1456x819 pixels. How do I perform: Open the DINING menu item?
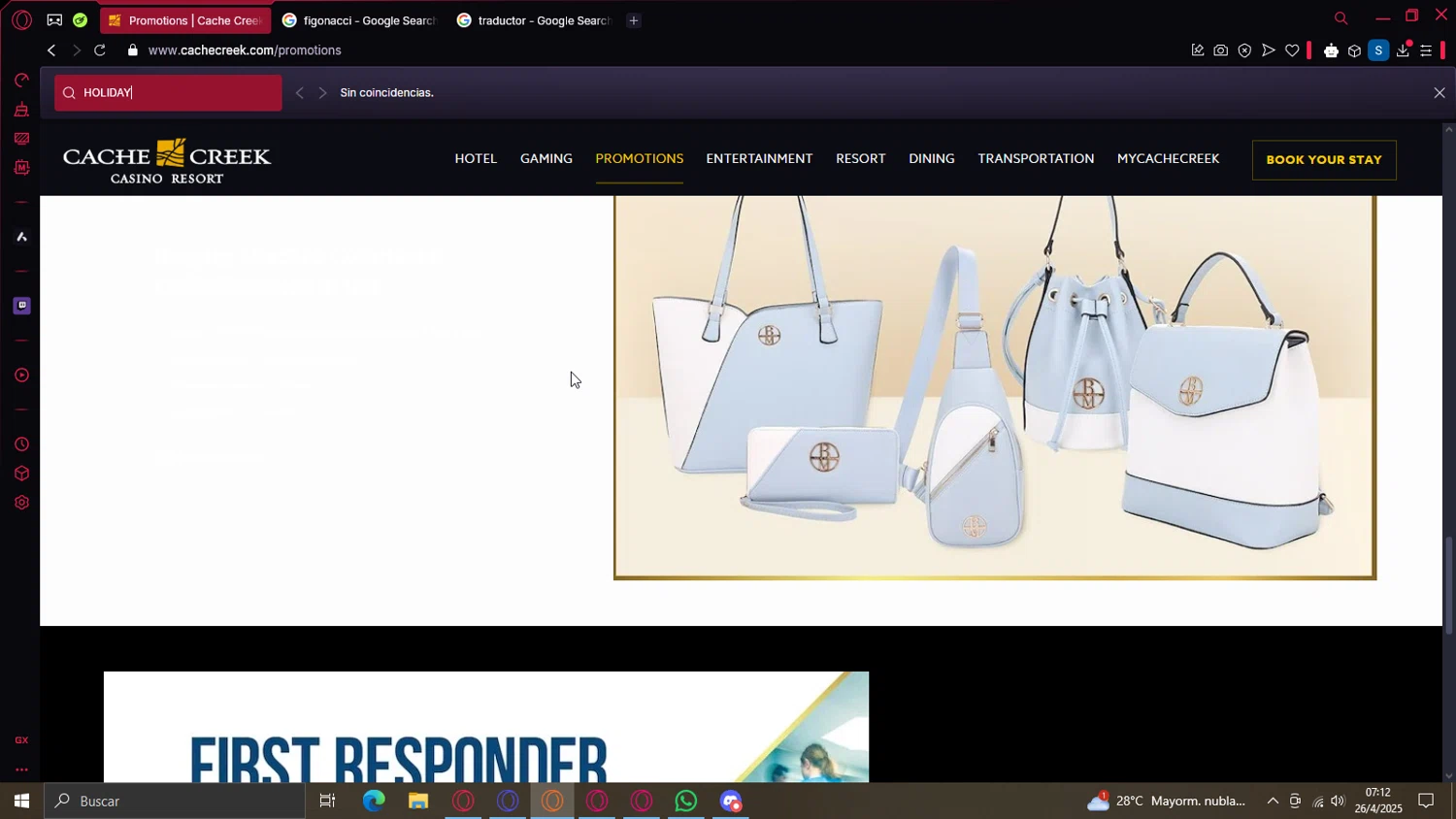(x=932, y=158)
